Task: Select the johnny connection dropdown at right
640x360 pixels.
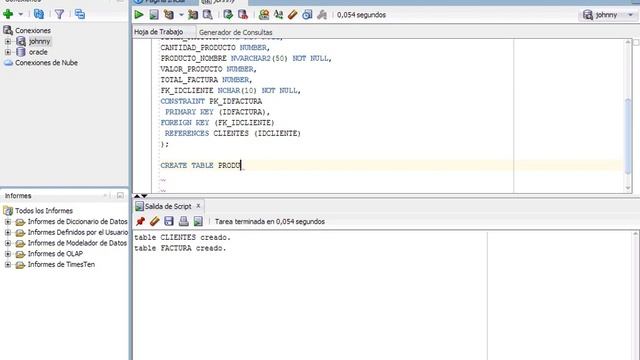Action: pyautogui.click(x=608, y=15)
